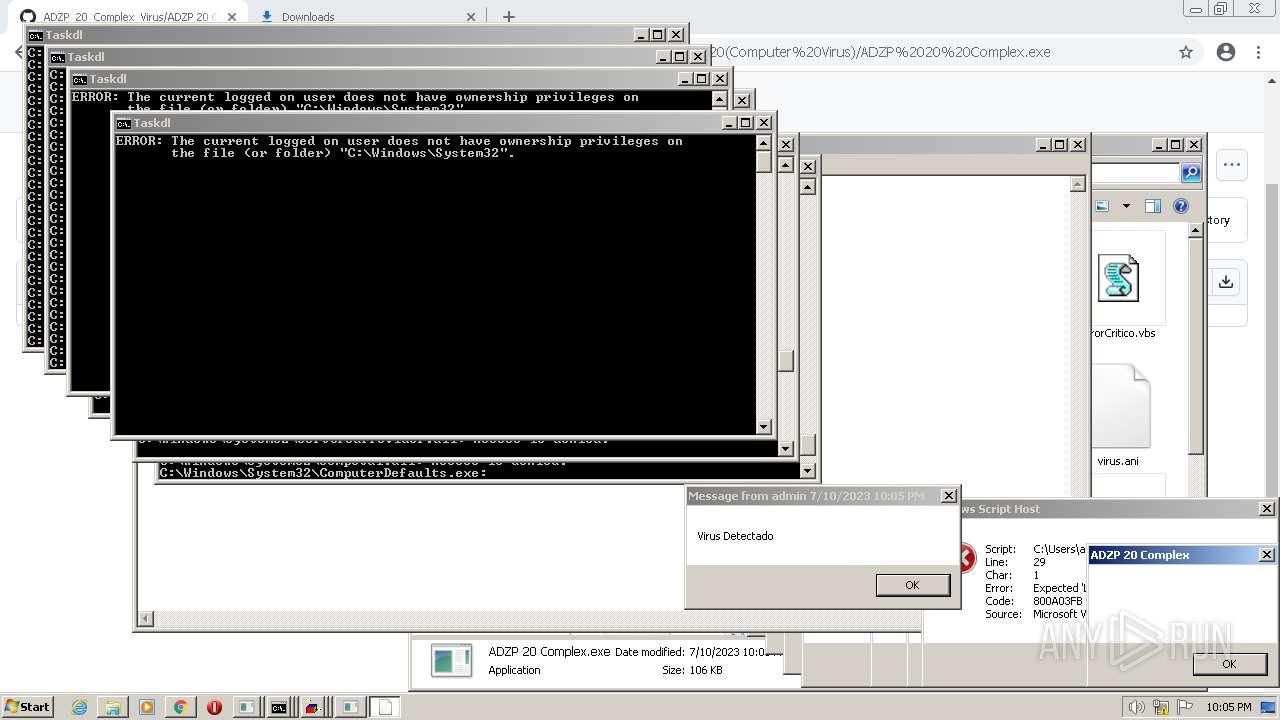Click OK in the Message from admin dialog
This screenshot has width=1280, height=720.
(x=912, y=585)
